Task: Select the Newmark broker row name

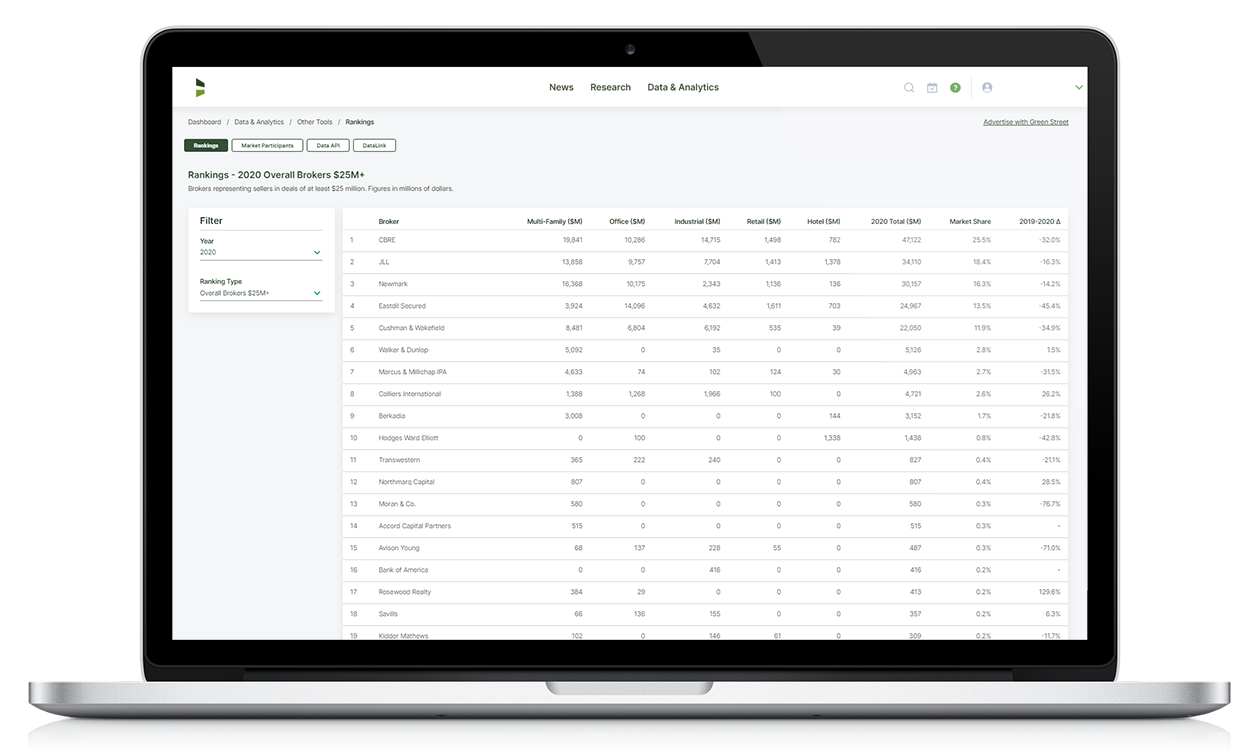Action: click(x=393, y=284)
